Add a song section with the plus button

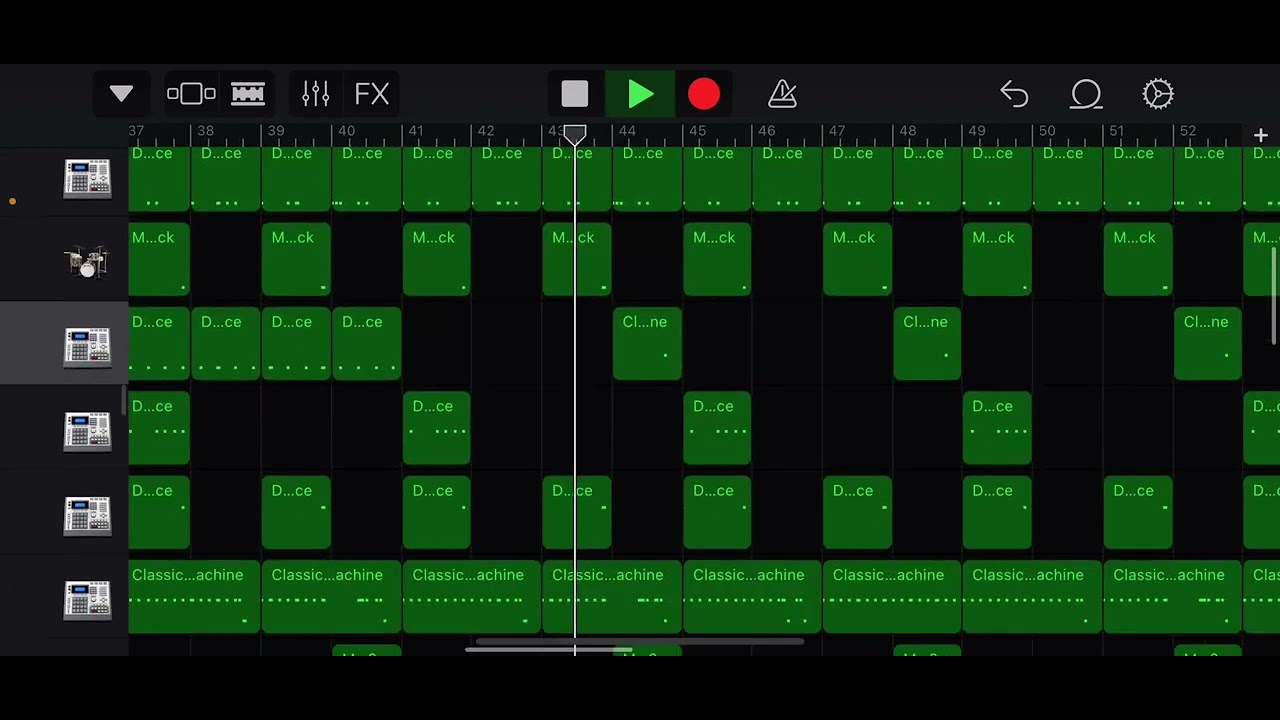1261,135
